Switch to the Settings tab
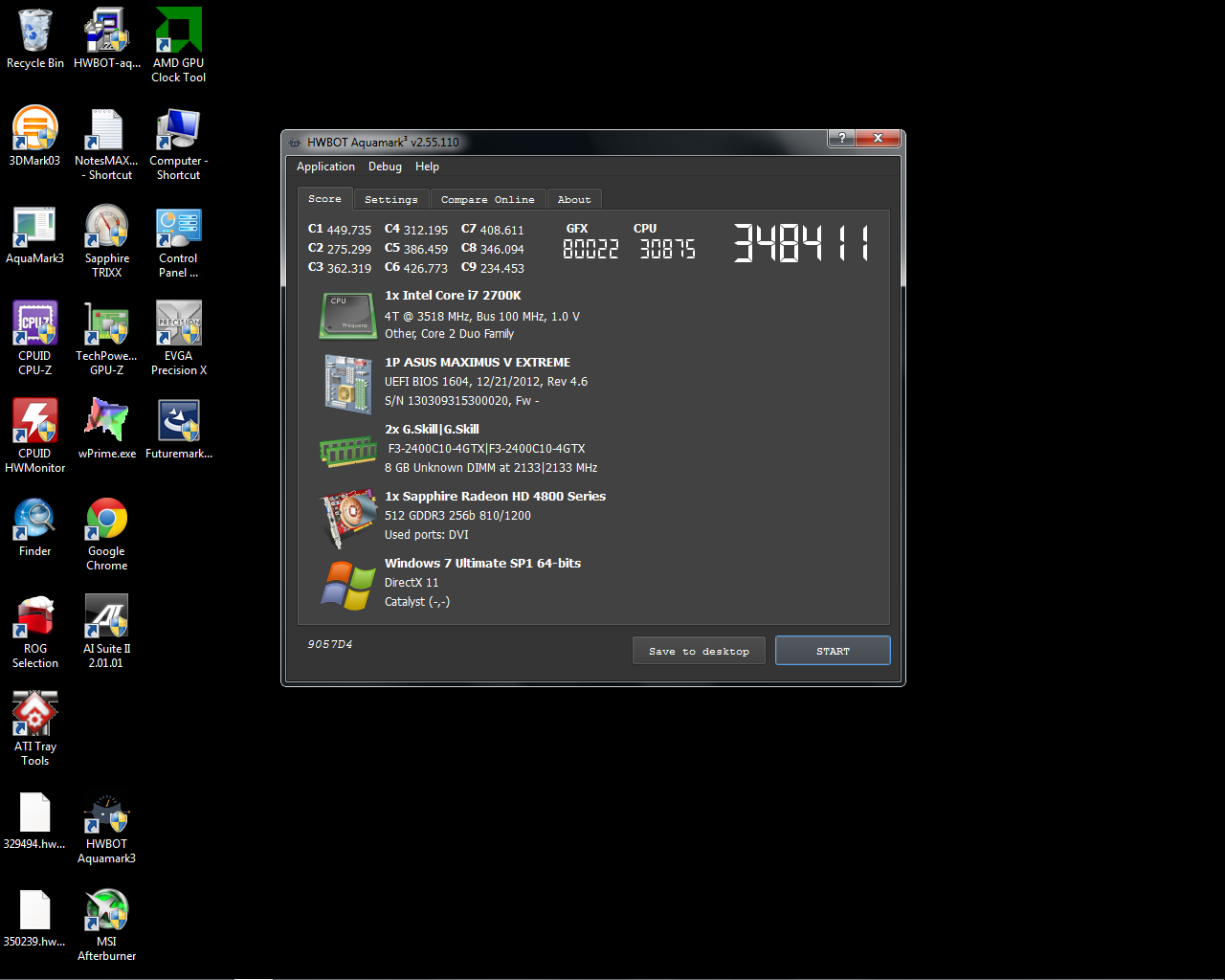1225x980 pixels. [x=391, y=199]
